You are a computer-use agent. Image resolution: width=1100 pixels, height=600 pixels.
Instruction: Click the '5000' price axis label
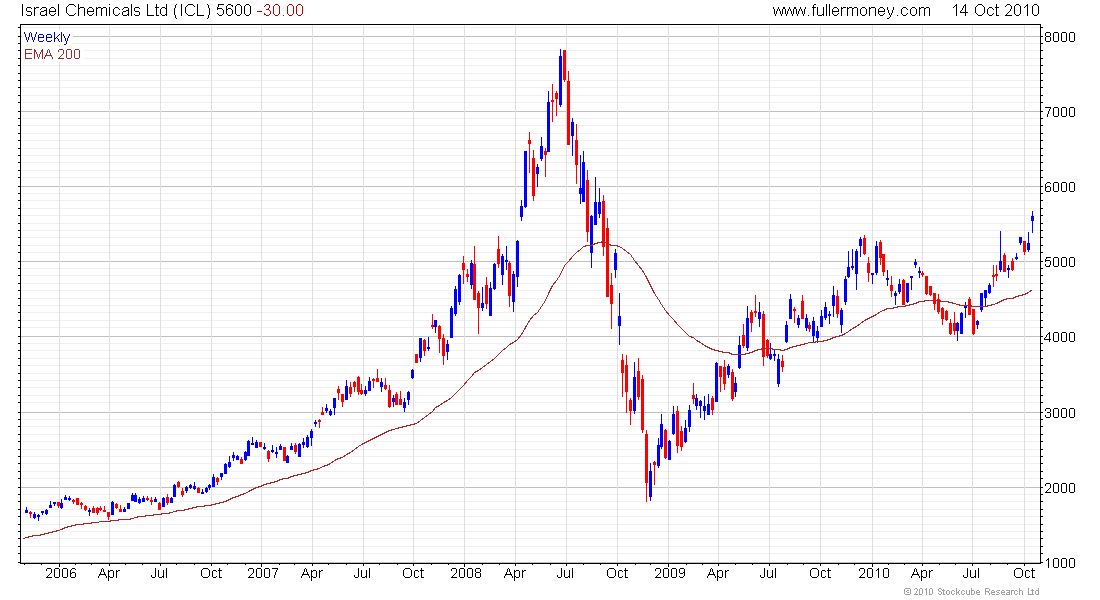click(x=1060, y=262)
